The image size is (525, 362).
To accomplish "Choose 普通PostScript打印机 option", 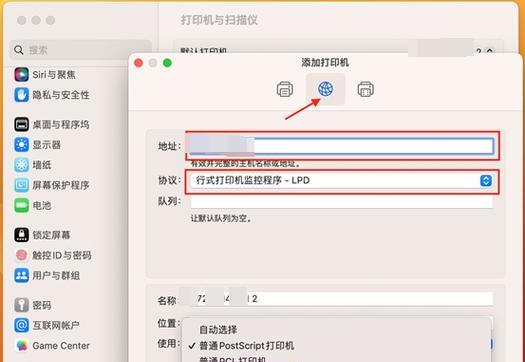I will click(246, 346).
